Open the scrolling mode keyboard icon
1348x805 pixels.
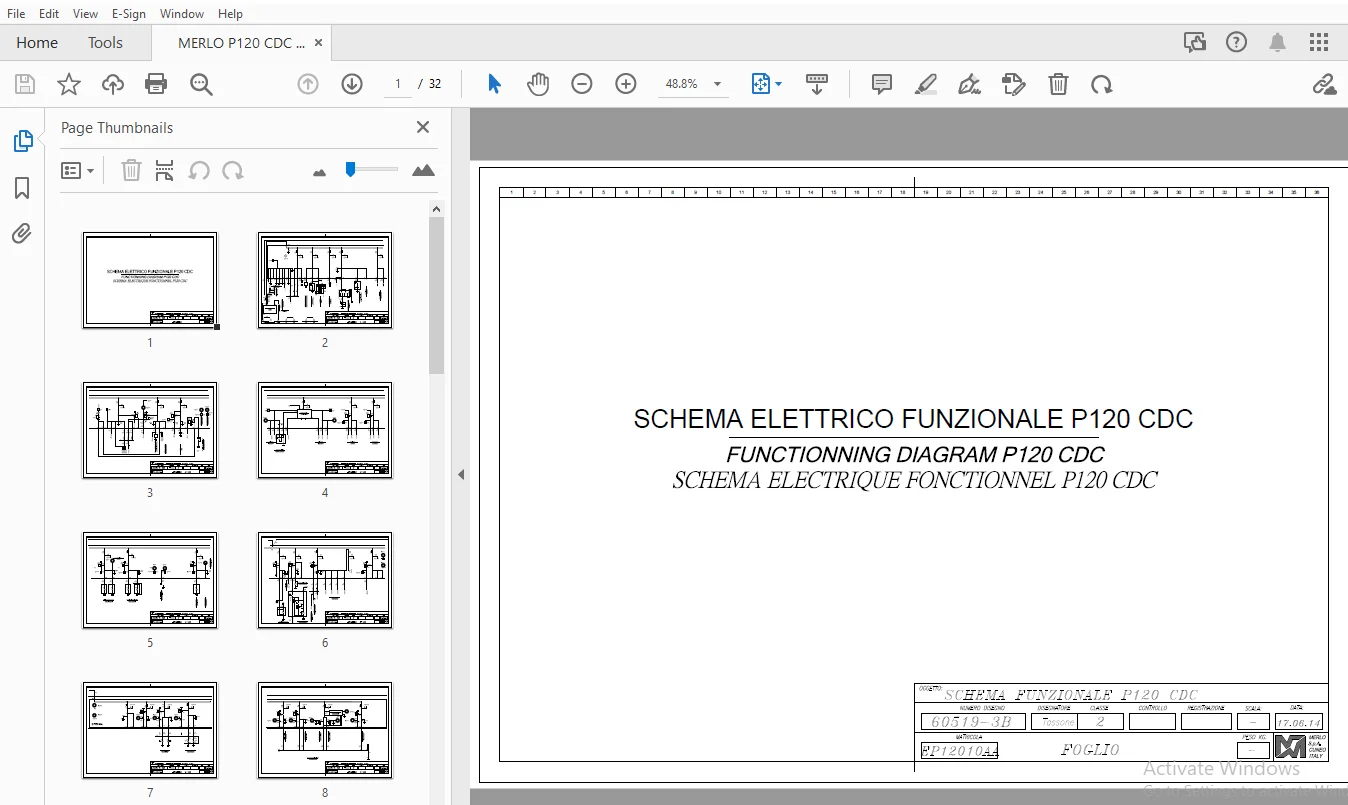[x=817, y=85]
